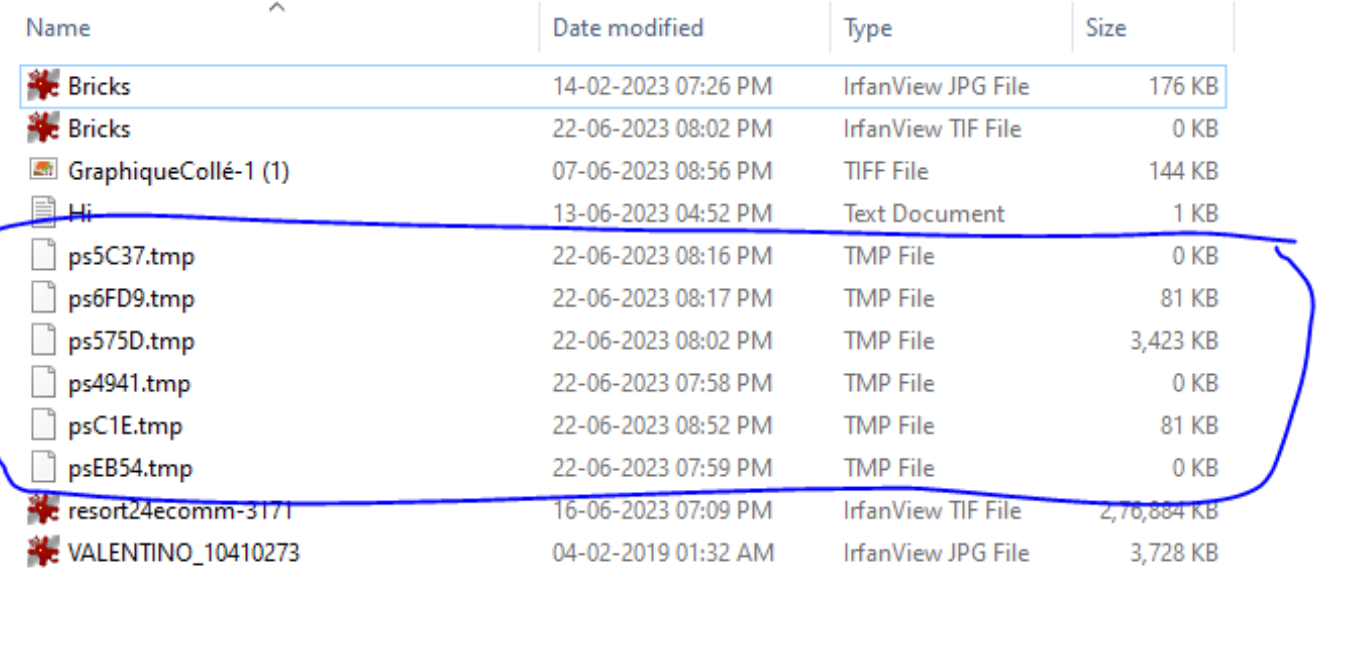Viewport: 1368px width, 660px height.
Task: Click the 04-02-2019 01:32 AM date entry
Action: [x=662, y=552]
